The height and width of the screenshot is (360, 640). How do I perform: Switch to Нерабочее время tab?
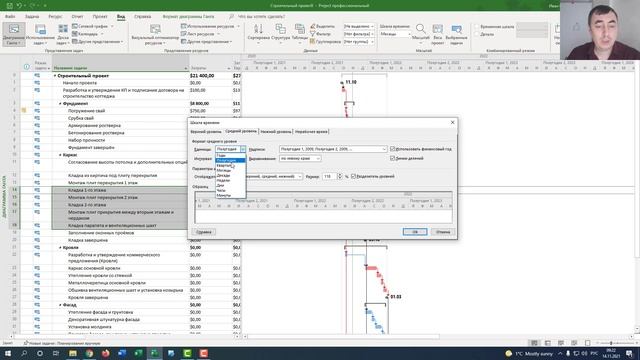(311, 132)
